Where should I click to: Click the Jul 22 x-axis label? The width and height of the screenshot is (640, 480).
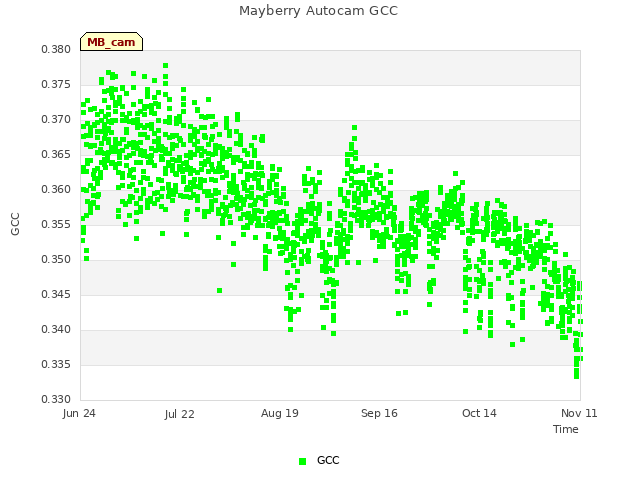click(x=180, y=414)
